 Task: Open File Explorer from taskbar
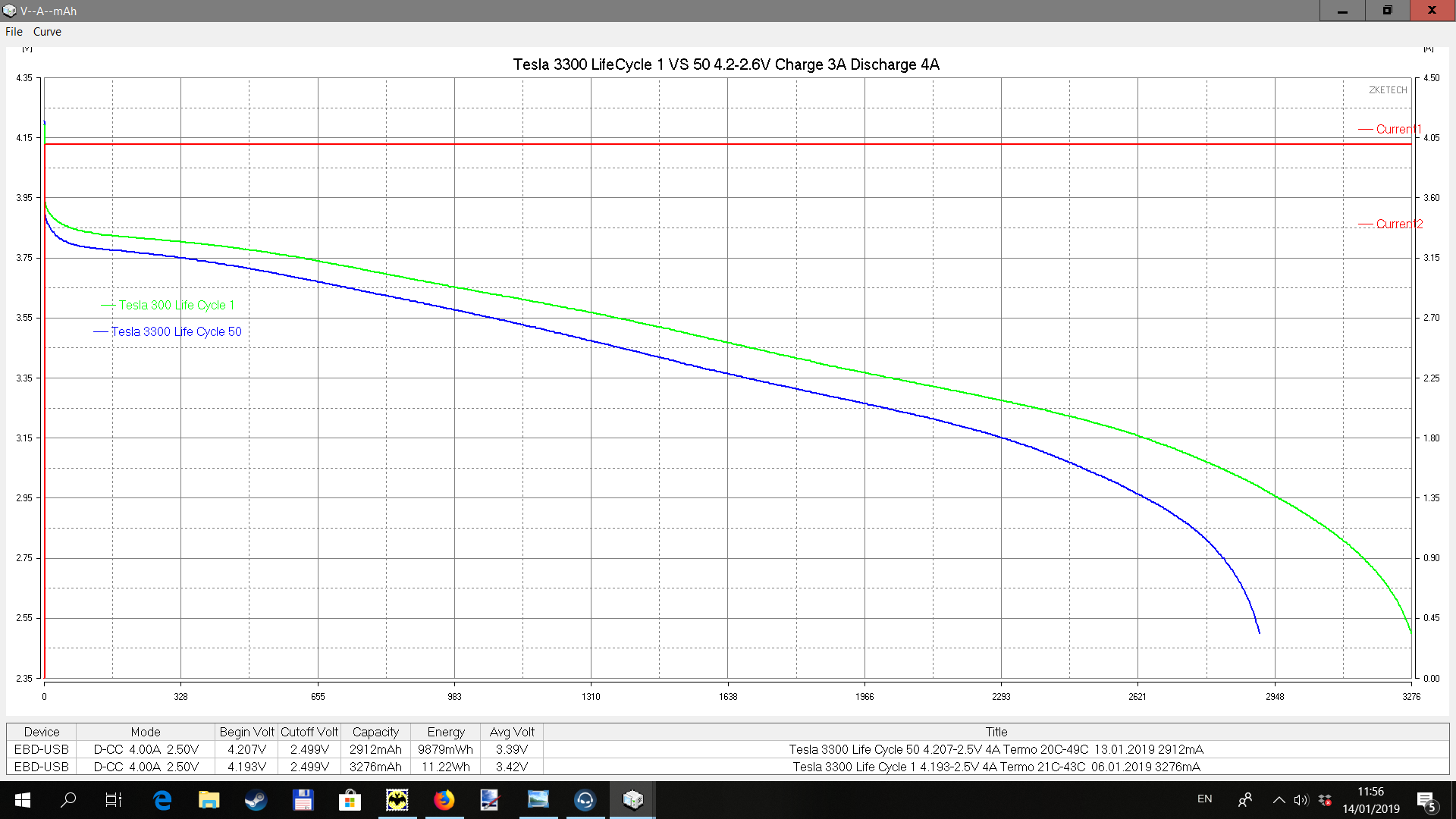pyautogui.click(x=209, y=799)
